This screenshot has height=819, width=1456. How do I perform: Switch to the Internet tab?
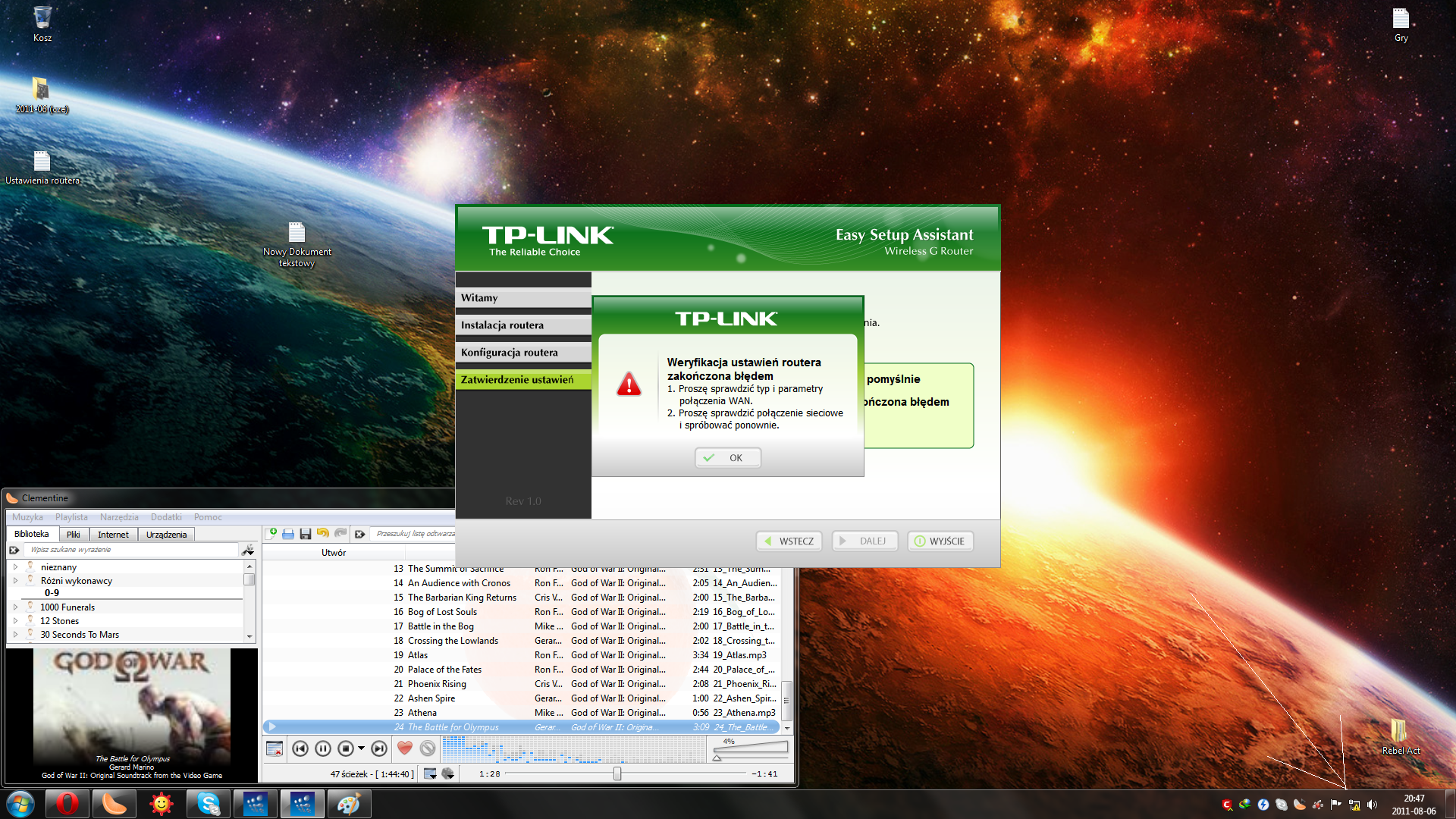tap(113, 535)
